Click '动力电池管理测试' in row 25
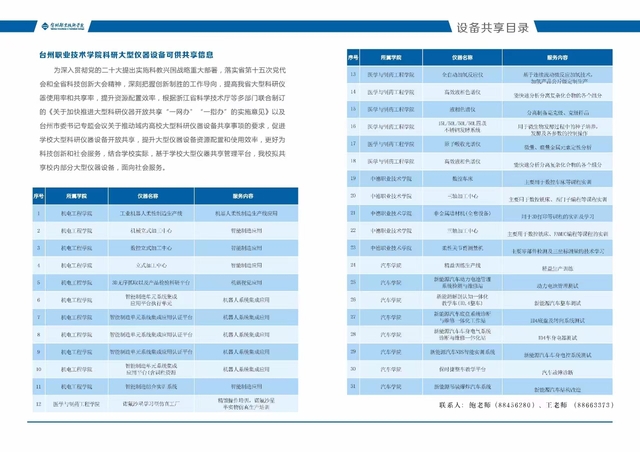The width and height of the screenshot is (640, 452). [x=557, y=286]
